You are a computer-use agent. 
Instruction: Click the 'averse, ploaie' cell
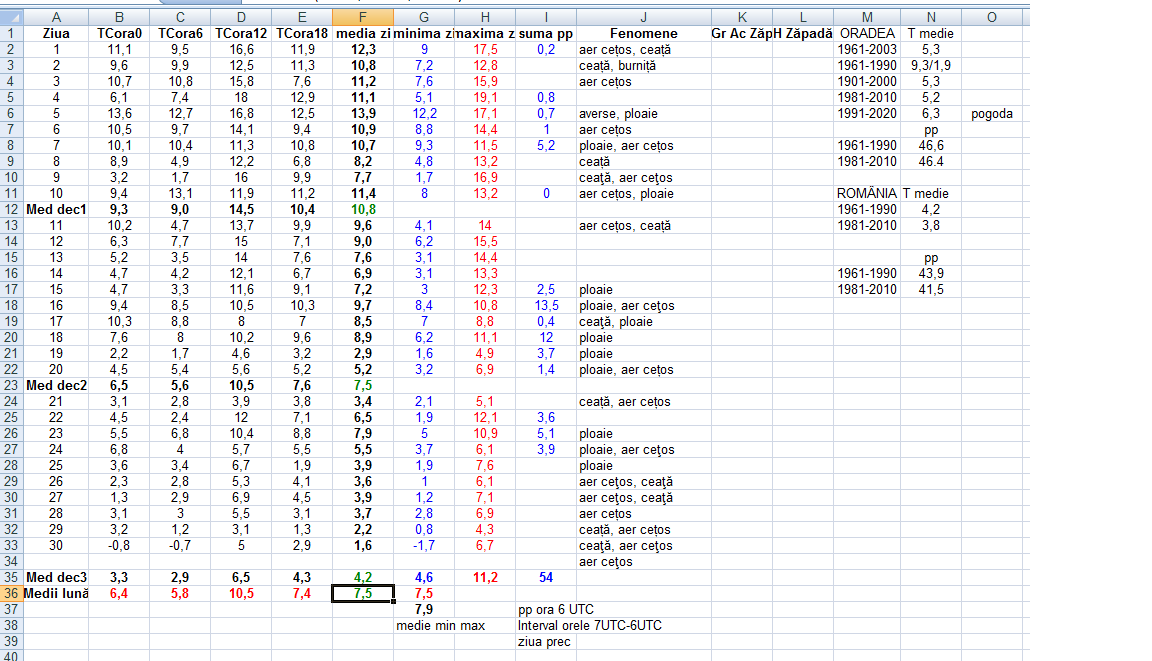coord(644,114)
